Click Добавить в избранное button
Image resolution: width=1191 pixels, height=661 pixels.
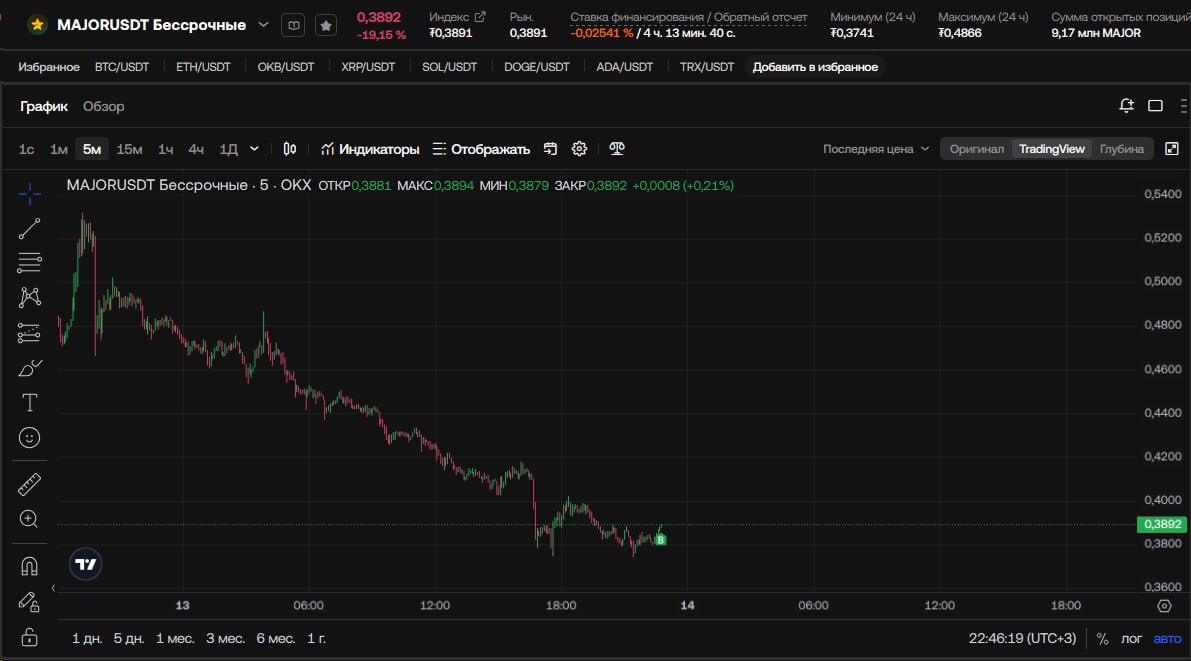[815, 67]
